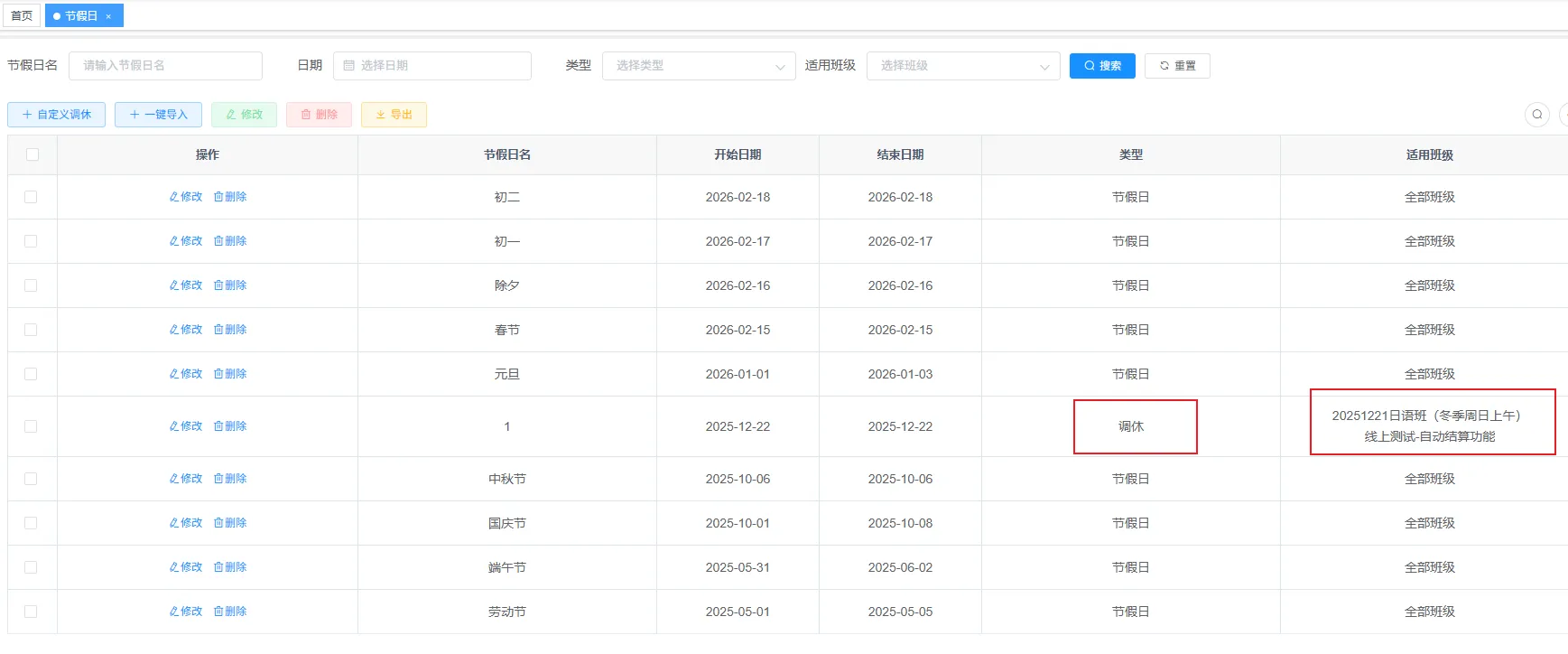Click 修改 in the 国庆节 row
Screen dimensions: 1568x654
click(x=186, y=523)
